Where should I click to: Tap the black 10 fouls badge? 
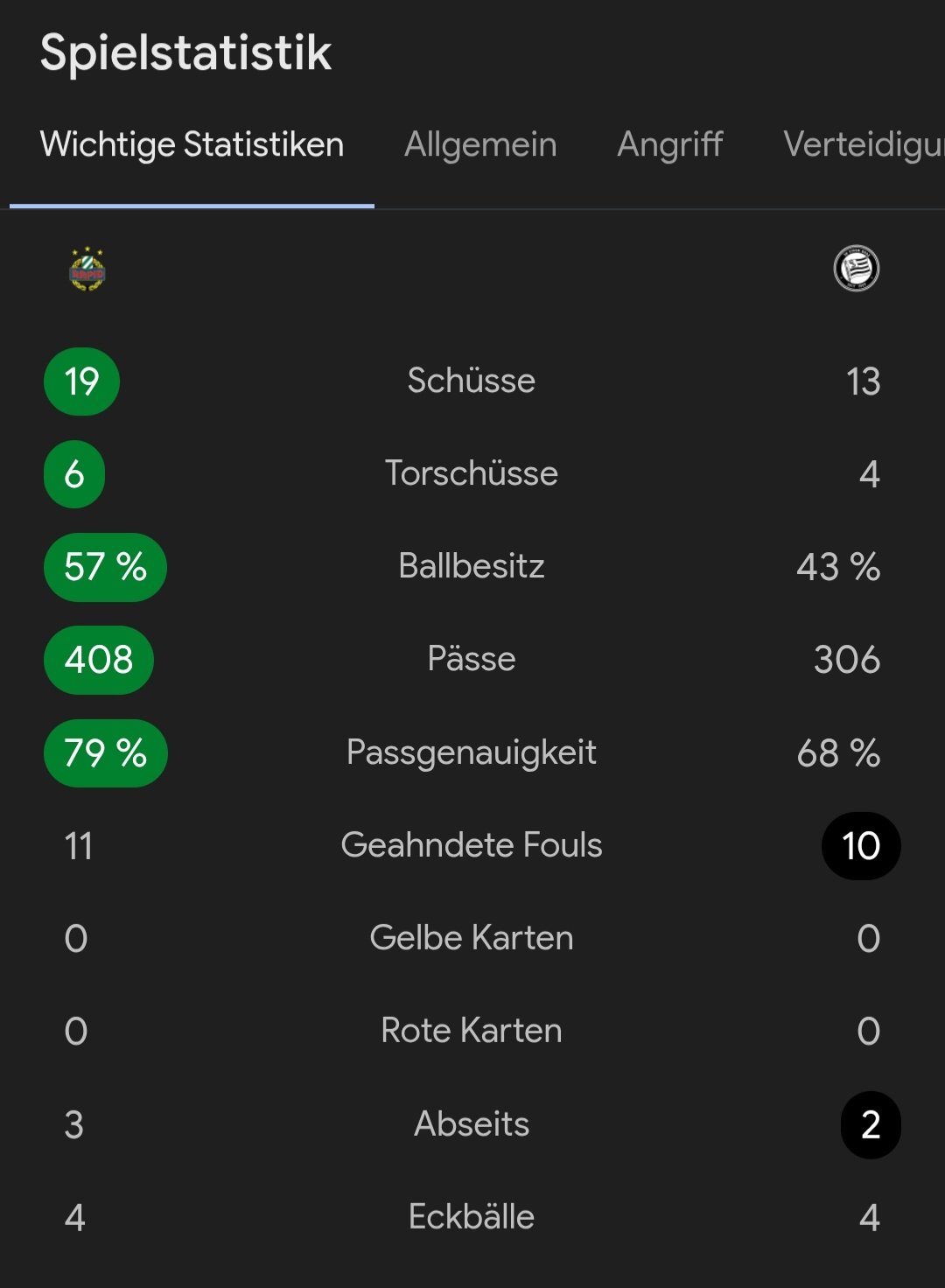(861, 846)
